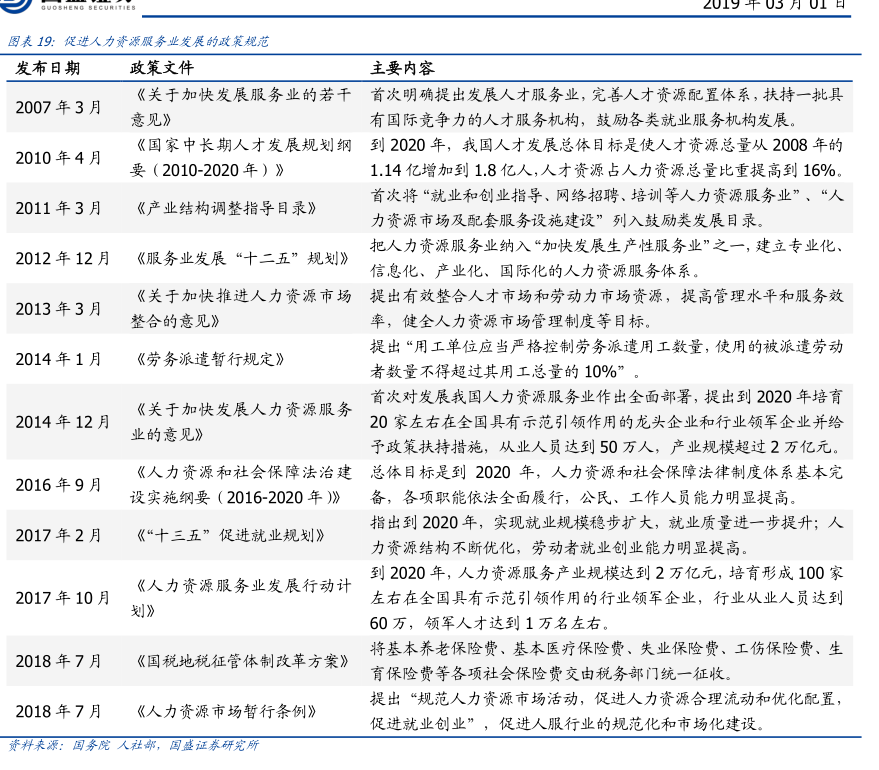Click the 资料来源 source line at bottom
This screenshot has height=770, width=879.
(x=133, y=745)
